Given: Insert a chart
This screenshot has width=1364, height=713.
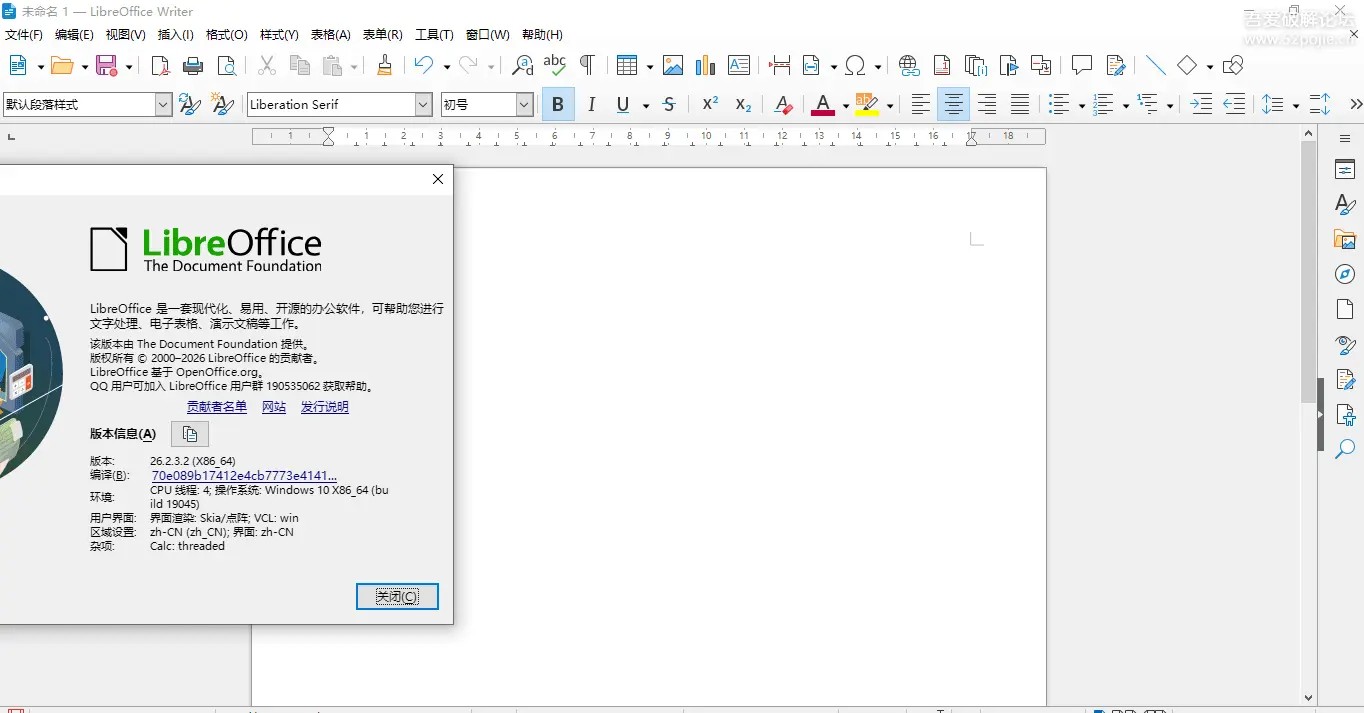Looking at the screenshot, I should tap(706, 66).
